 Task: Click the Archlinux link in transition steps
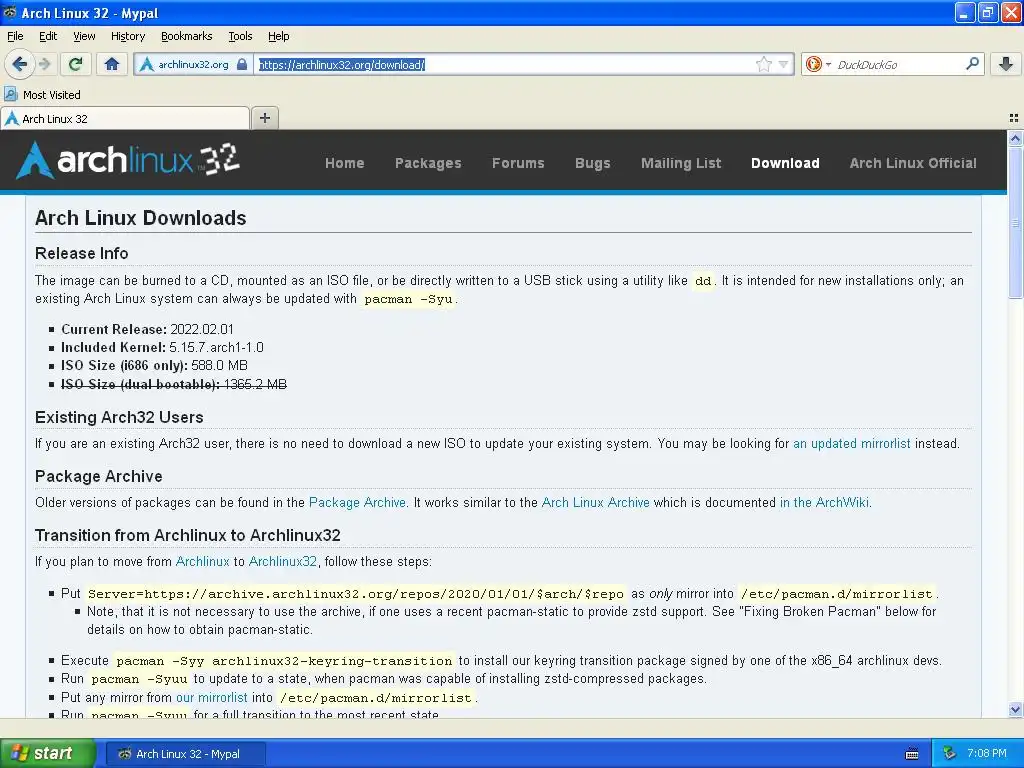pyautogui.click(x=202, y=561)
